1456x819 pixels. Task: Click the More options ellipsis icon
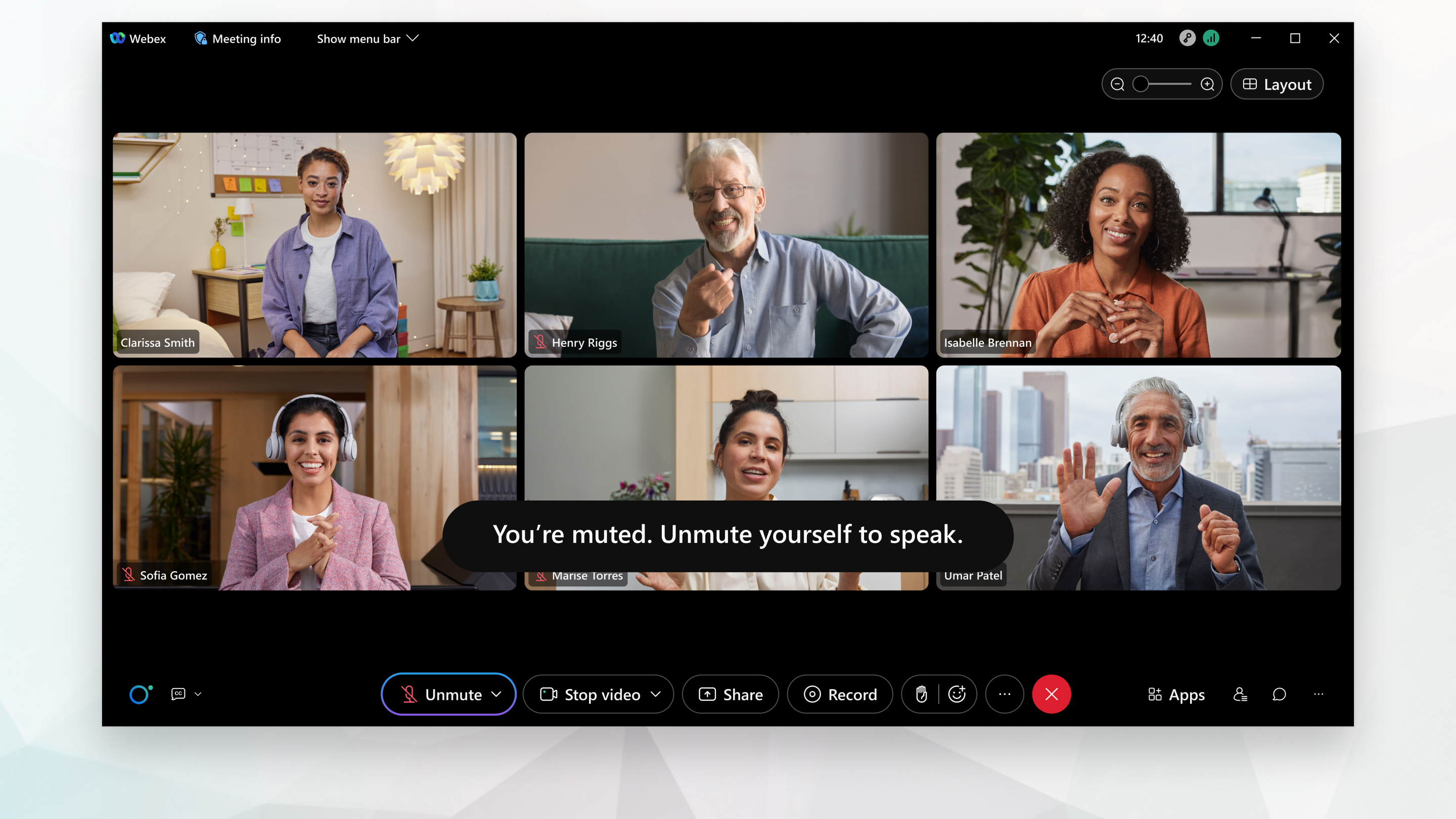coord(1004,693)
